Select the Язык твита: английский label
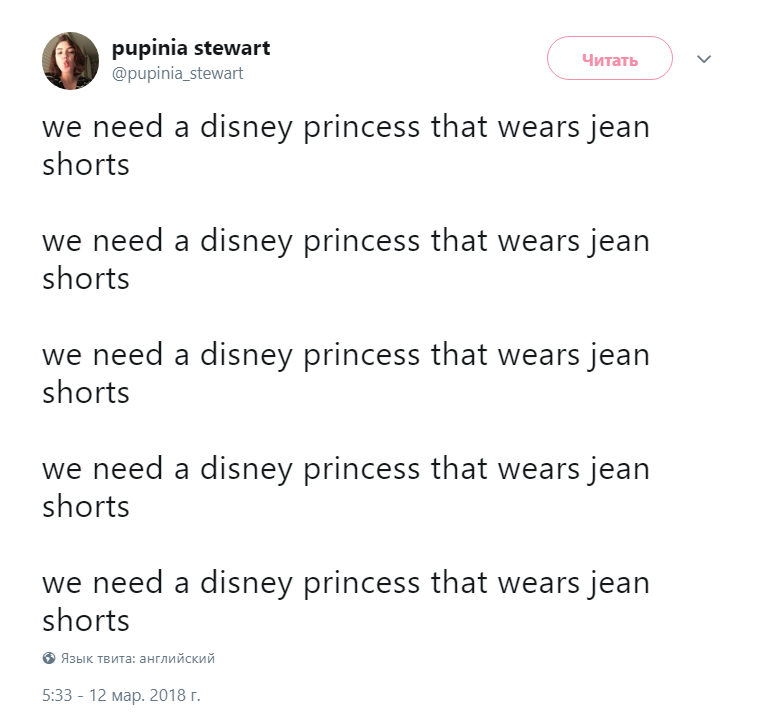The image size is (759, 718). (x=137, y=658)
